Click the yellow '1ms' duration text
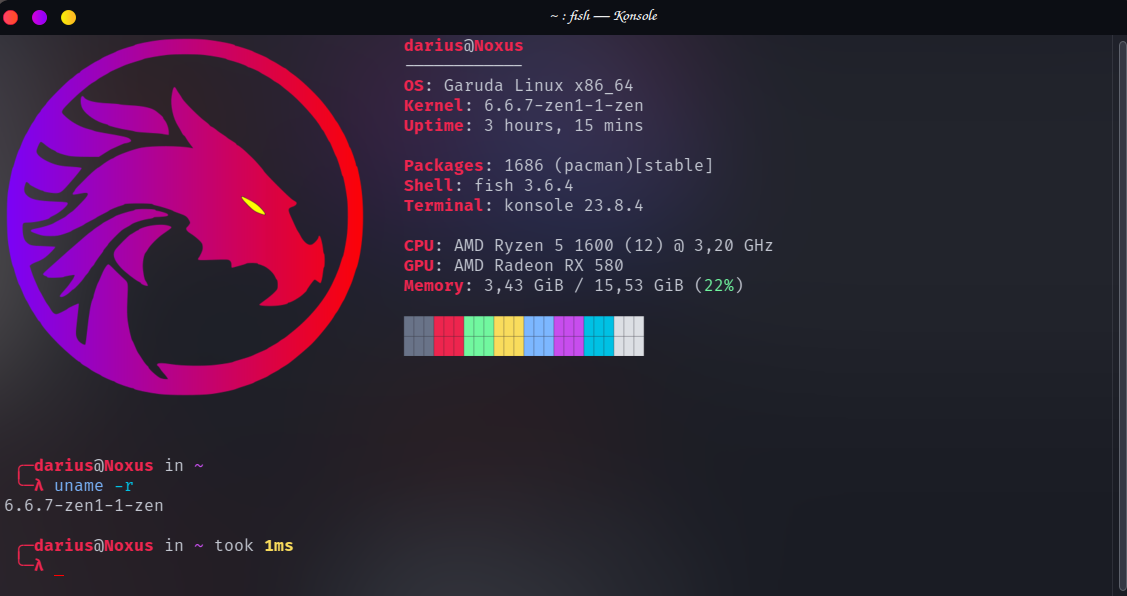 (279, 546)
